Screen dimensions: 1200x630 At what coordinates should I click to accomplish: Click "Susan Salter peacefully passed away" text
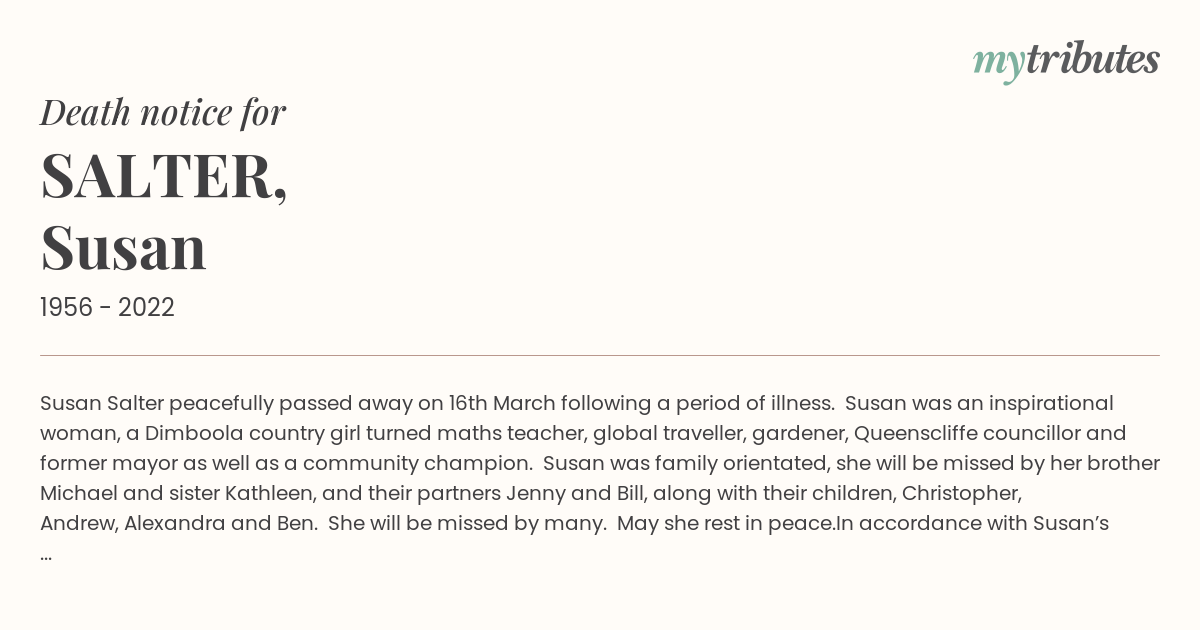pyautogui.click(x=226, y=403)
